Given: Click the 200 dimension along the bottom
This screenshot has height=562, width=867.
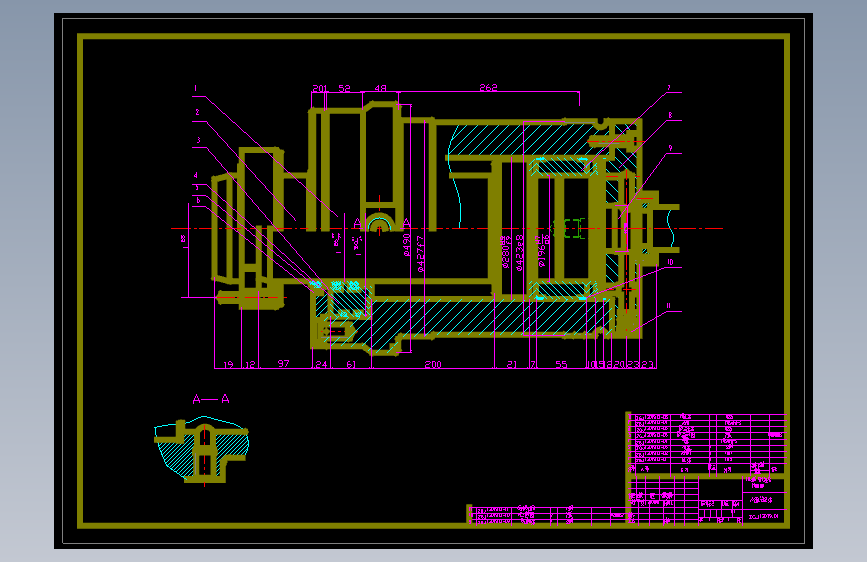Looking at the screenshot, I should click(x=433, y=364).
